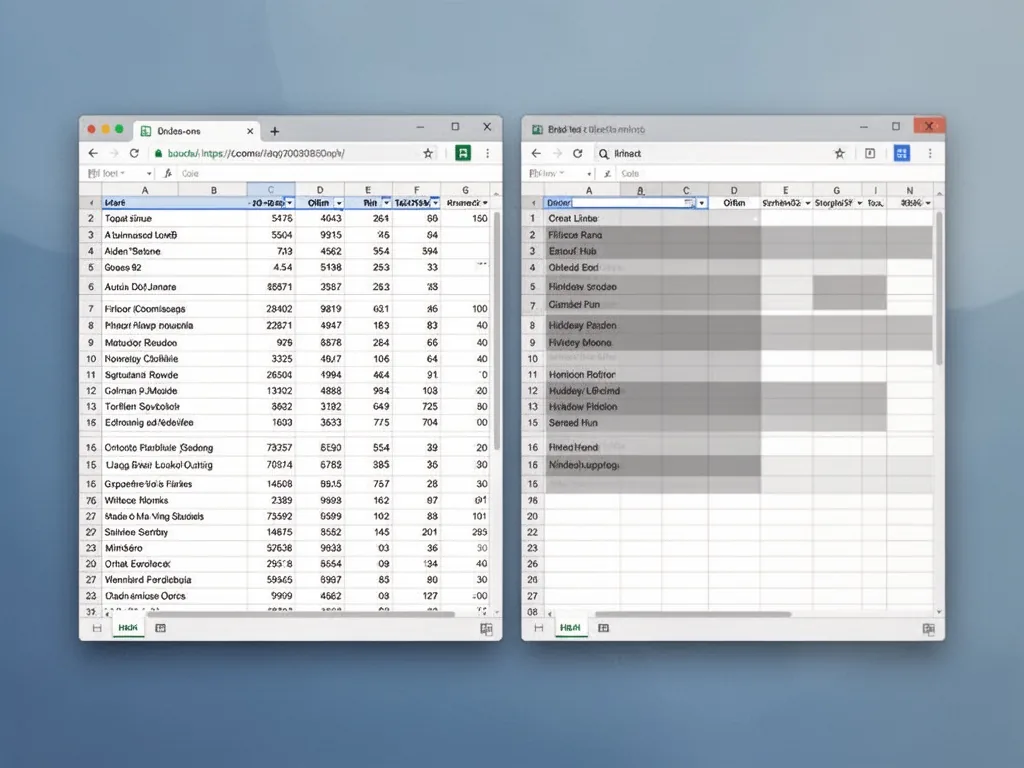
Task: Click the vertical scrollbar in right sheet
Action: pos(939,287)
